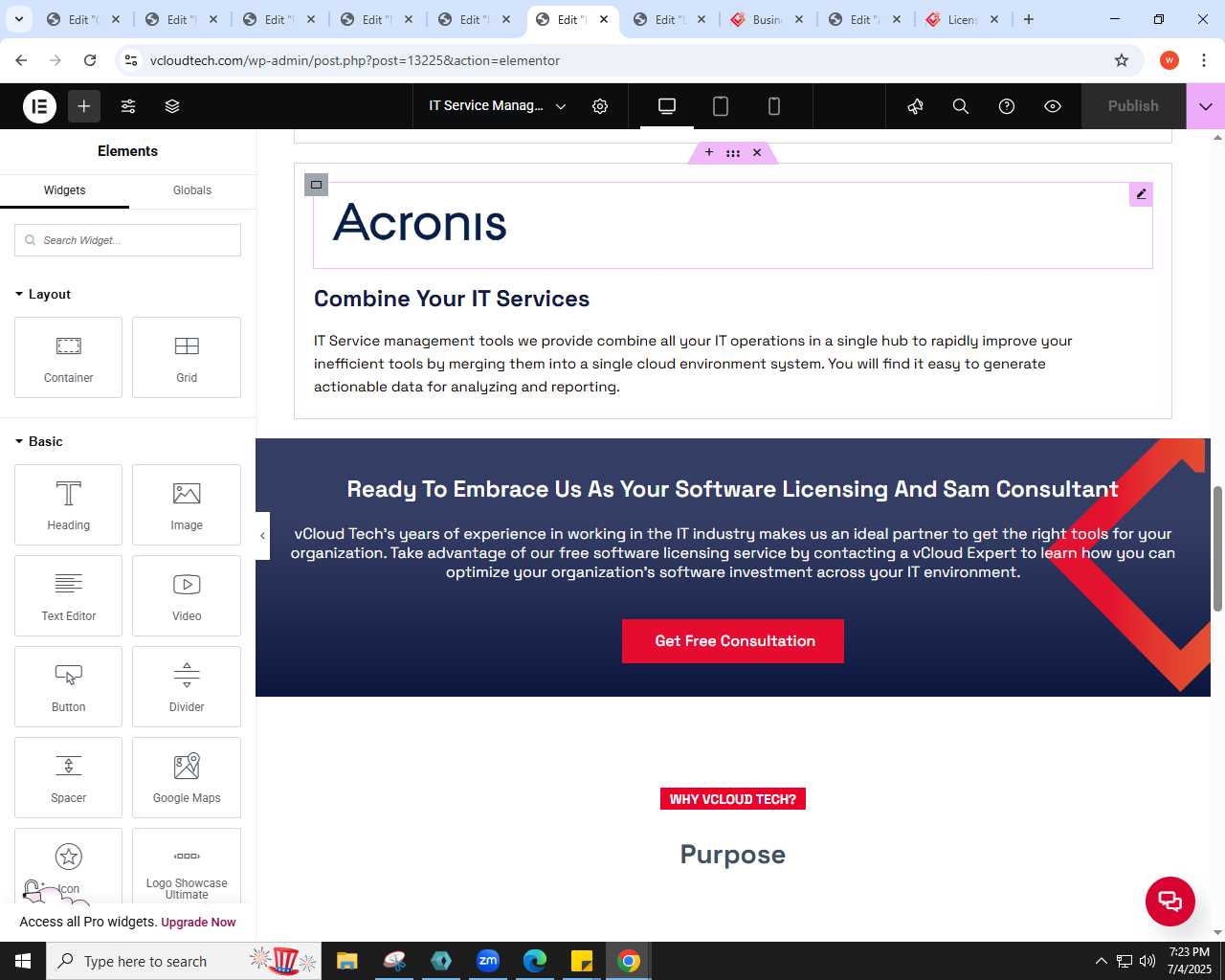Delete the container via the handle X
Screen dimensions: 1225x980
tap(757, 152)
